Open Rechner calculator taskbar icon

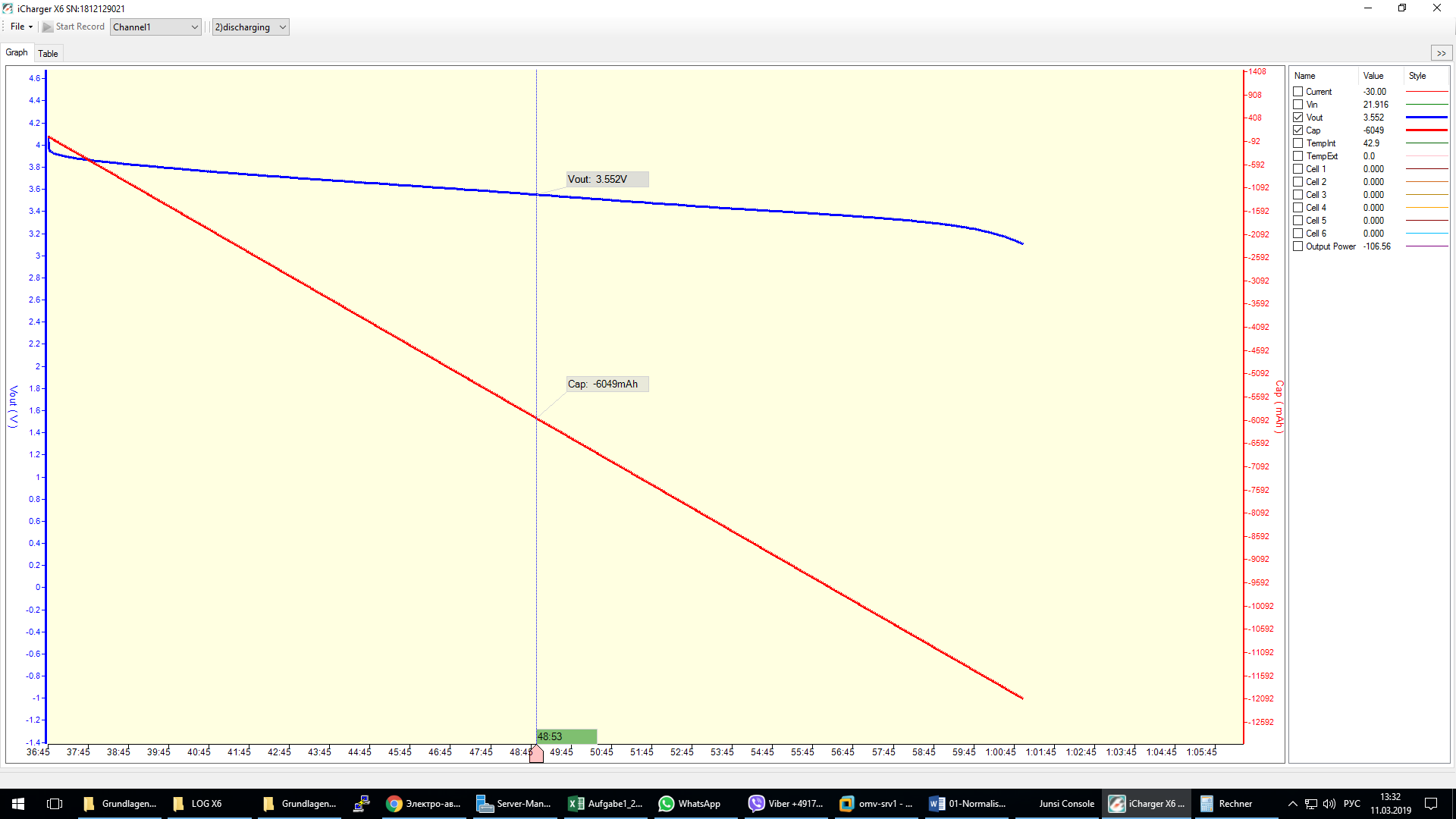click(x=1207, y=804)
